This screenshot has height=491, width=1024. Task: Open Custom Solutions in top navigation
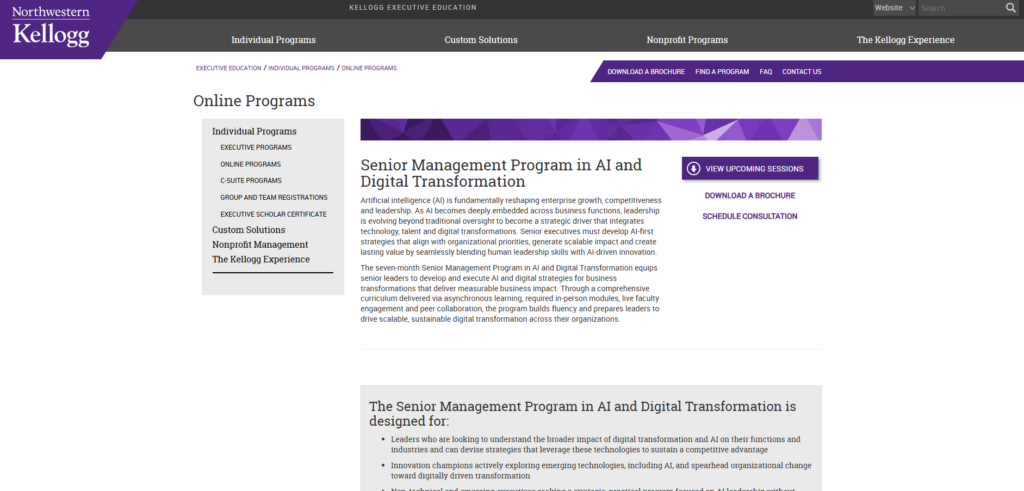coord(481,40)
